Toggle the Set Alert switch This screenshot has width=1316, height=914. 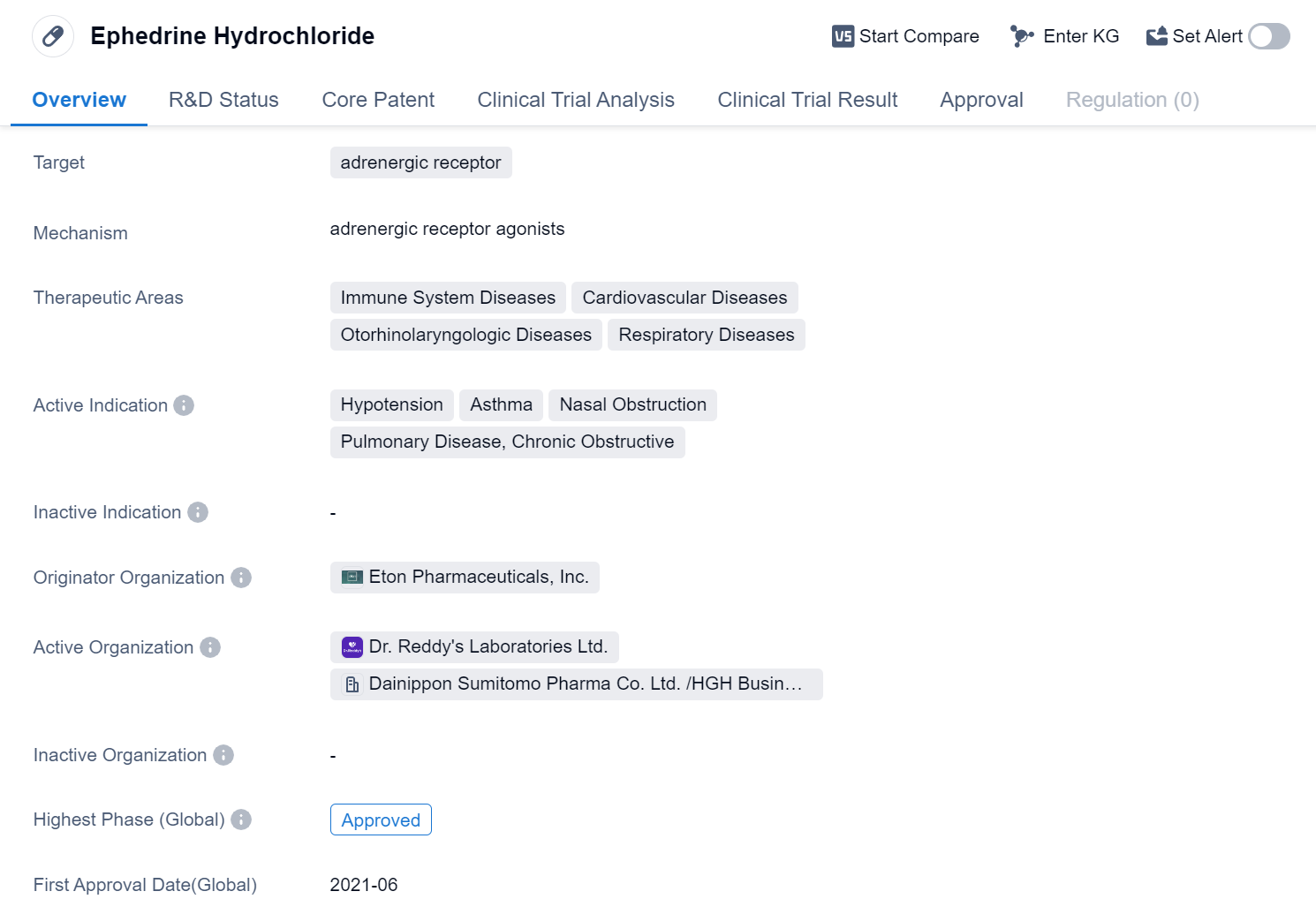click(x=1268, y=36)
